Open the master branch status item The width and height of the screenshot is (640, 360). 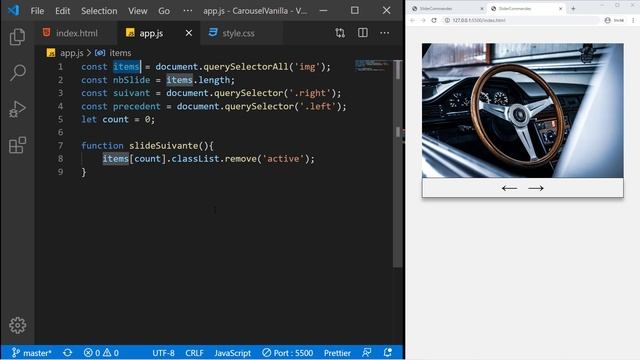click(31, 353)
